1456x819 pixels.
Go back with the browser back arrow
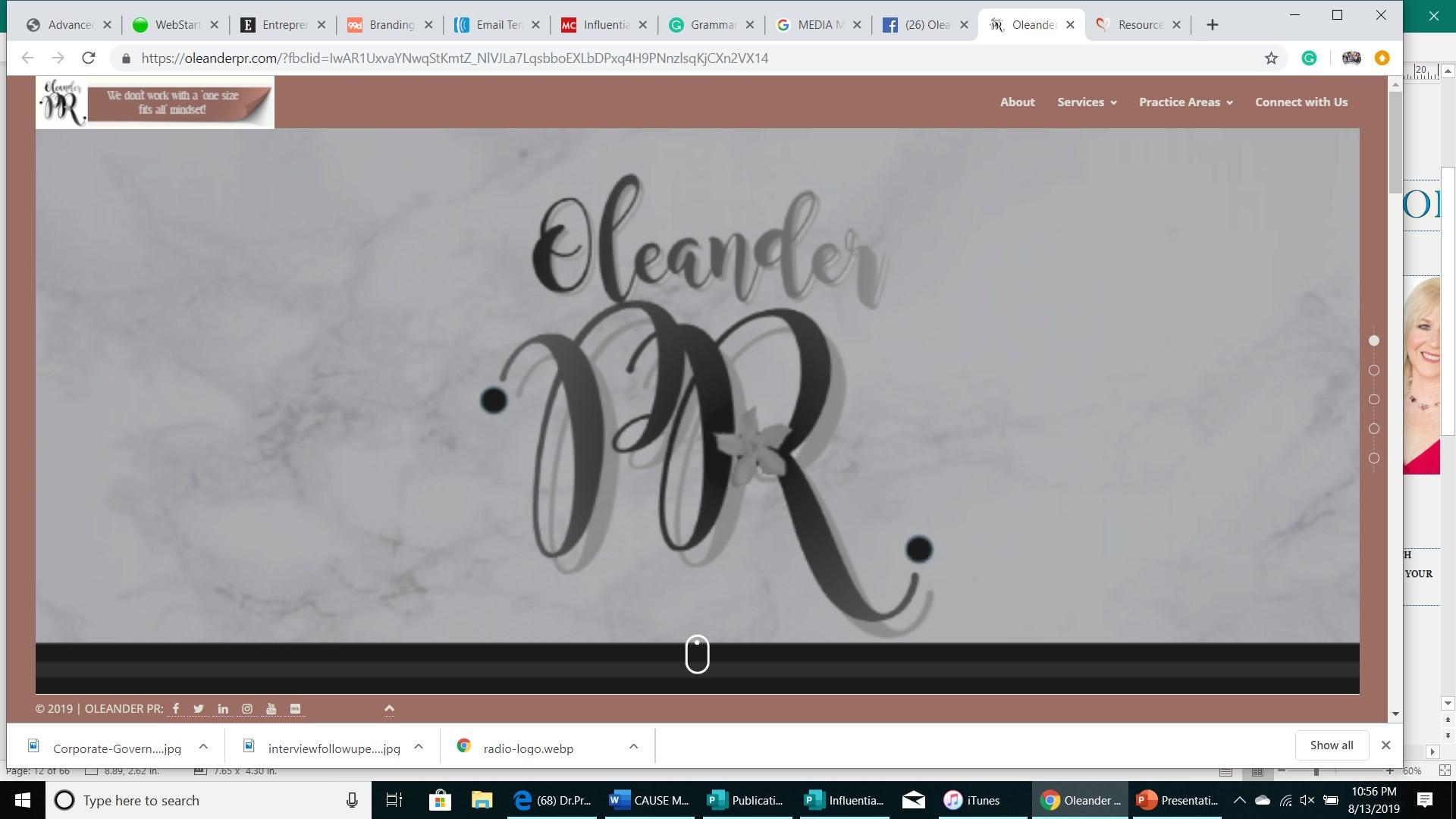coord(28,58)
